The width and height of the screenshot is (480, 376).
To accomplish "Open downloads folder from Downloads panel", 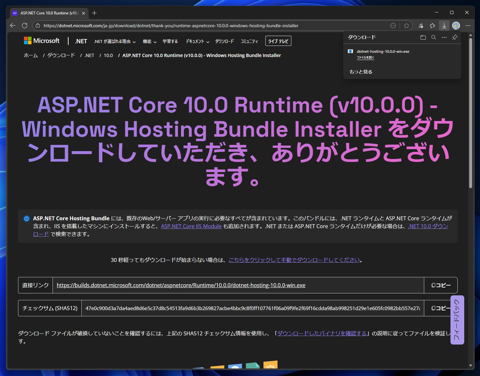I will [x=423, y=37].
